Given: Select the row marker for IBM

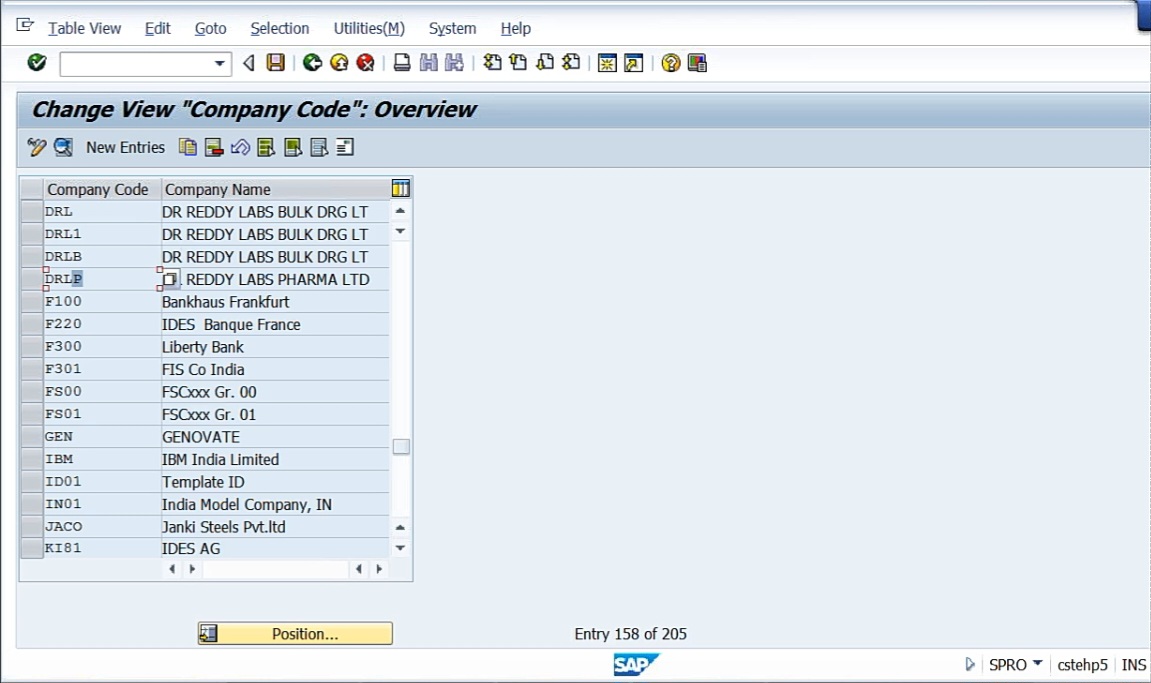Looking at the screenshot, I should click(32, 459).
